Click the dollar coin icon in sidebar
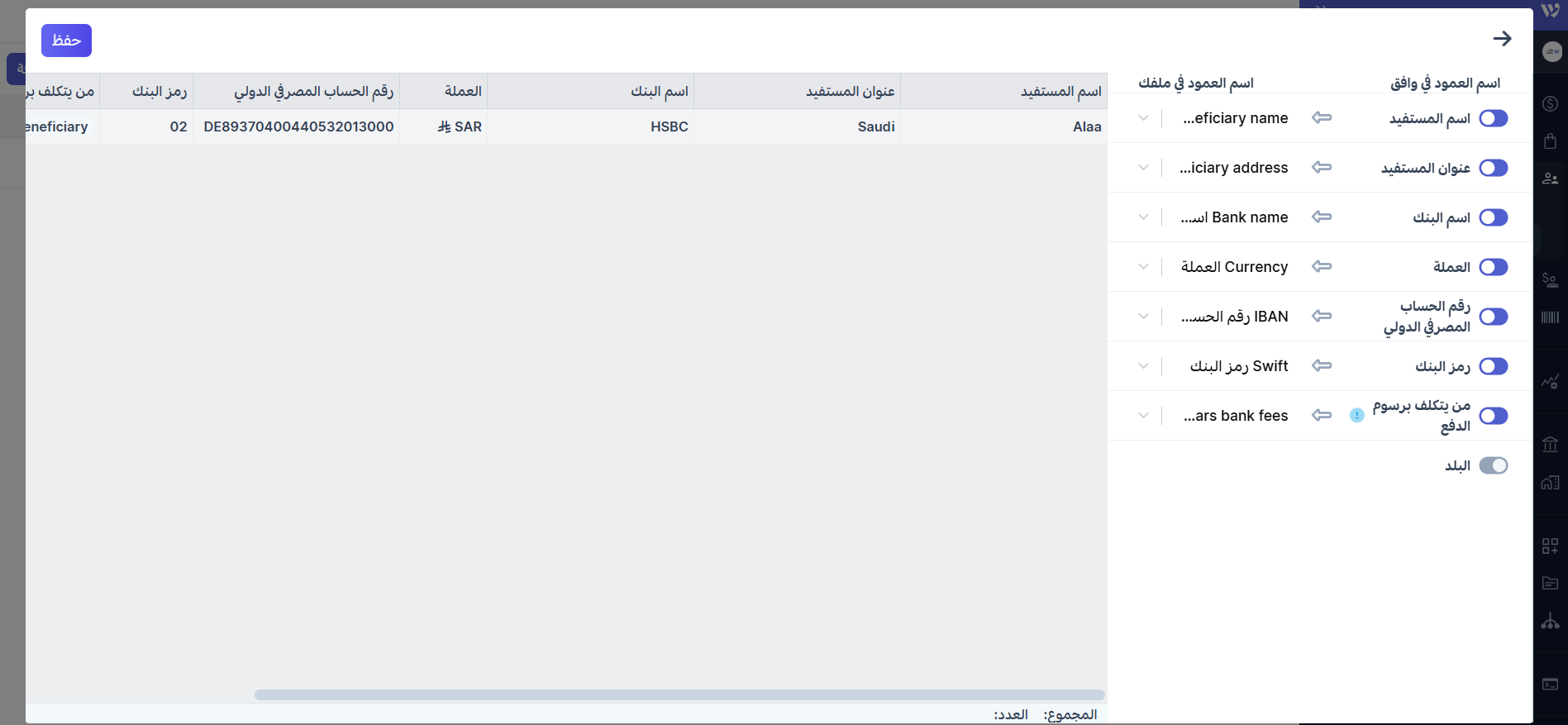 (x=1550, y=103)
